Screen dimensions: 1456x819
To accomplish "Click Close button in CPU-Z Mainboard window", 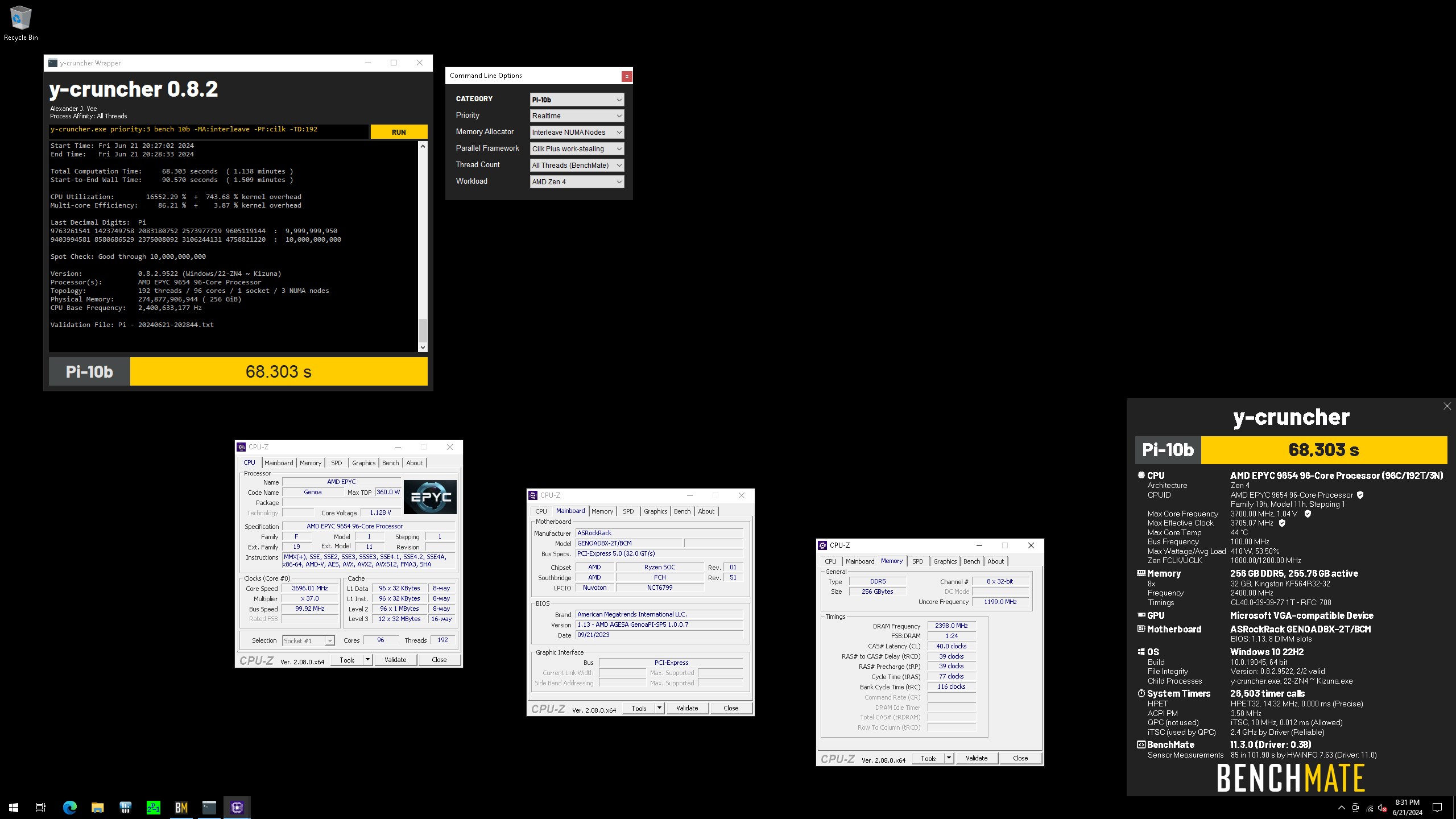I will [x=731, y=709].
